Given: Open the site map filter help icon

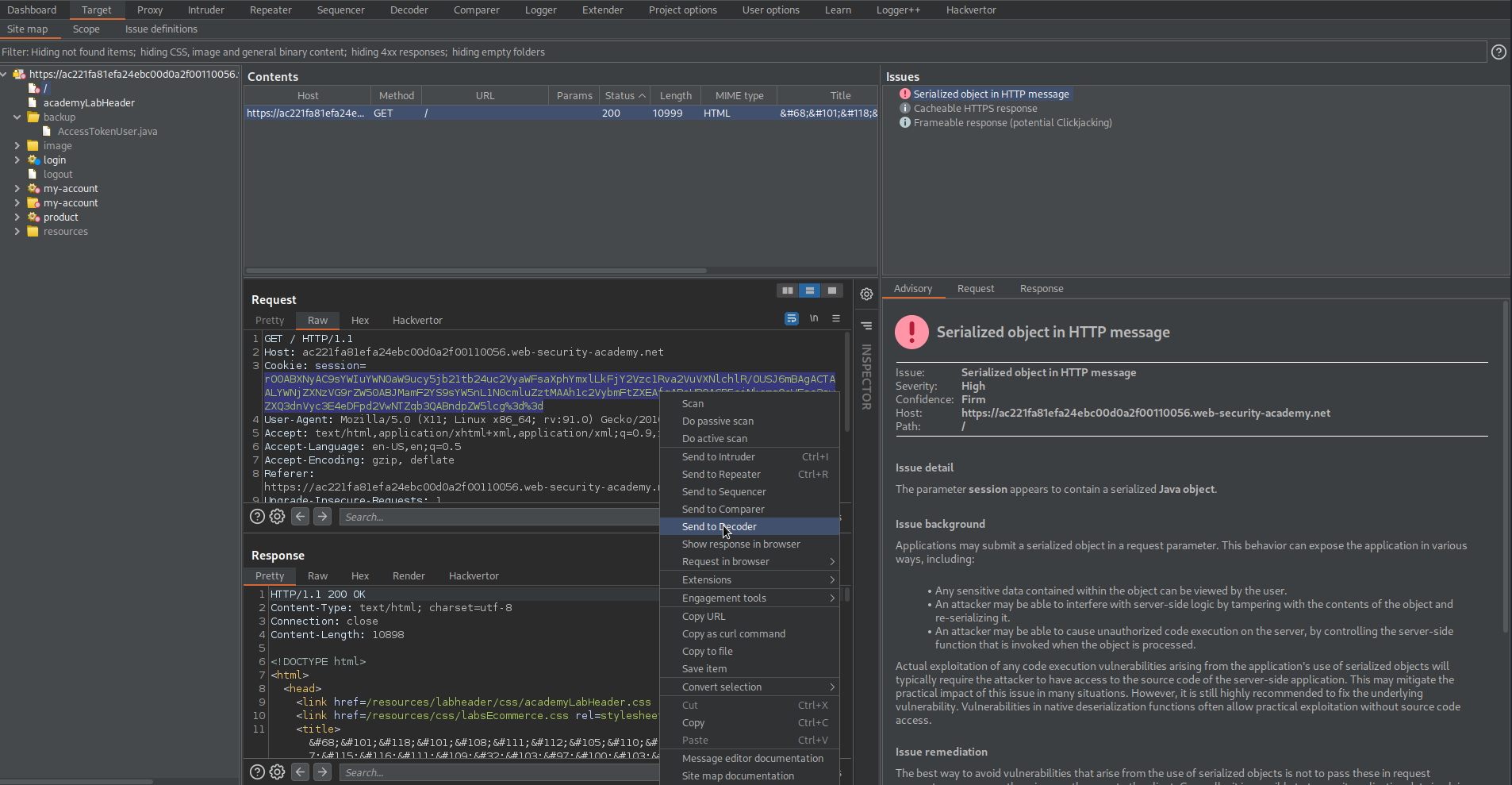Looking at the screenshot, I should tap(1499, 52).
